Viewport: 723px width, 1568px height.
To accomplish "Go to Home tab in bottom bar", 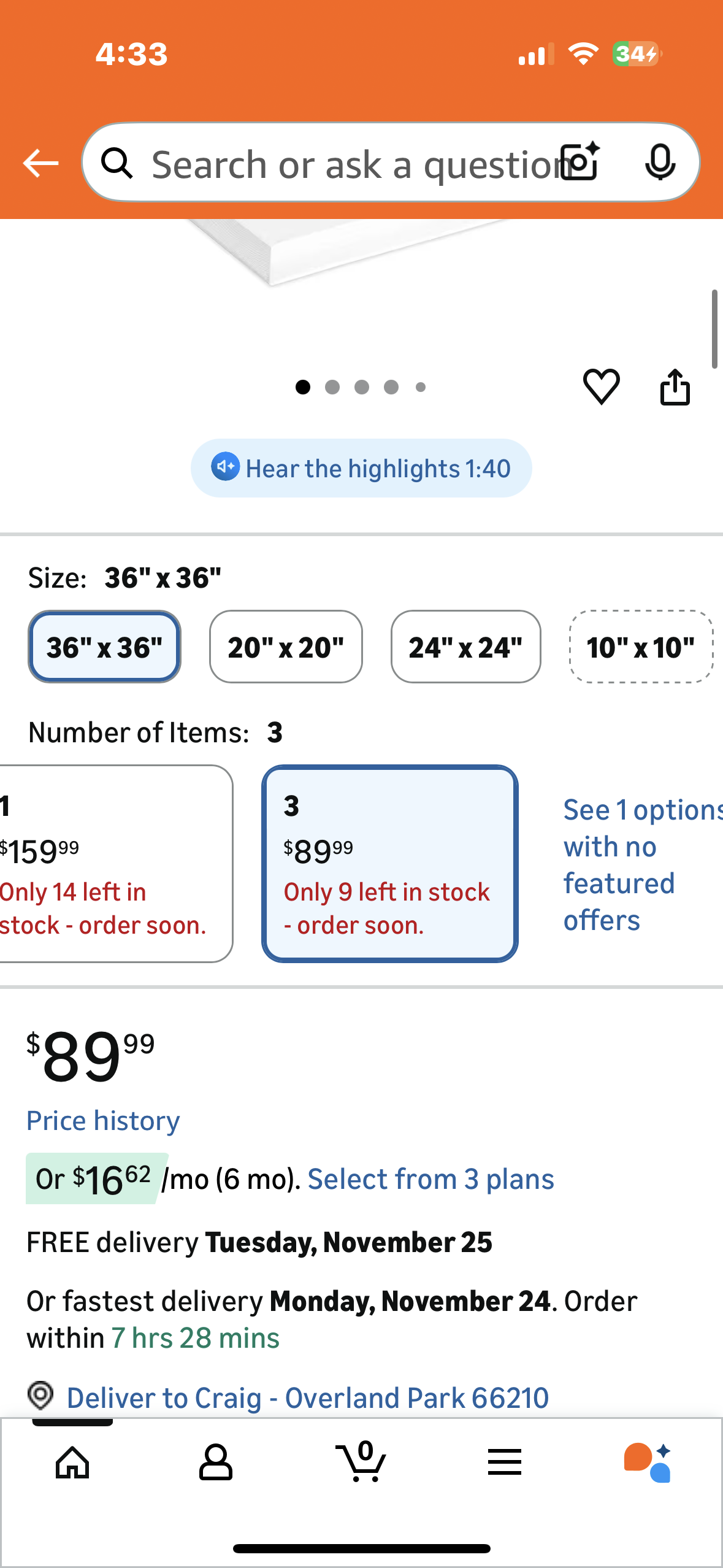I will pos(72,1462).
